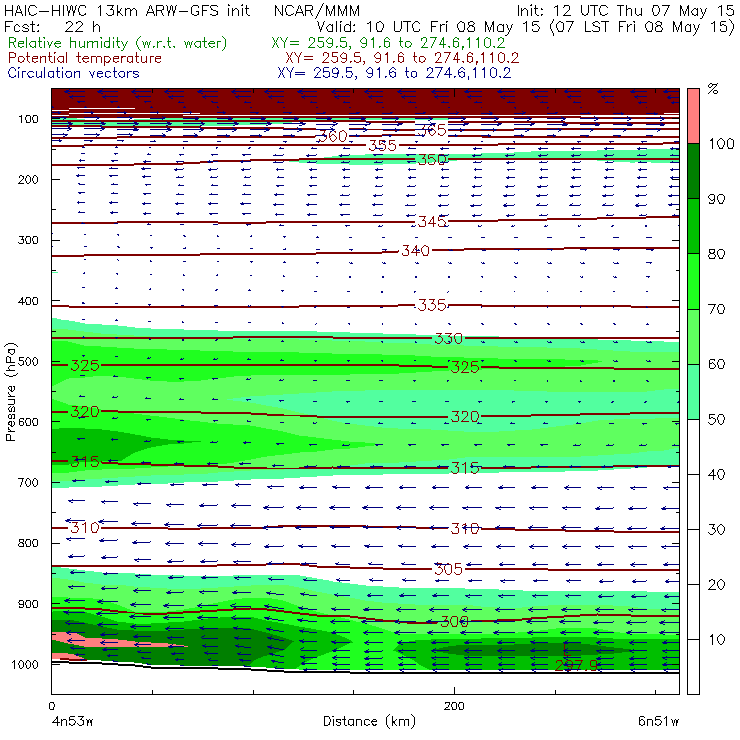Image resolution: width=740 pixels, height=740 pixels.
Task: Click the '365' potential temperature contour label
Action: point(432,130)
